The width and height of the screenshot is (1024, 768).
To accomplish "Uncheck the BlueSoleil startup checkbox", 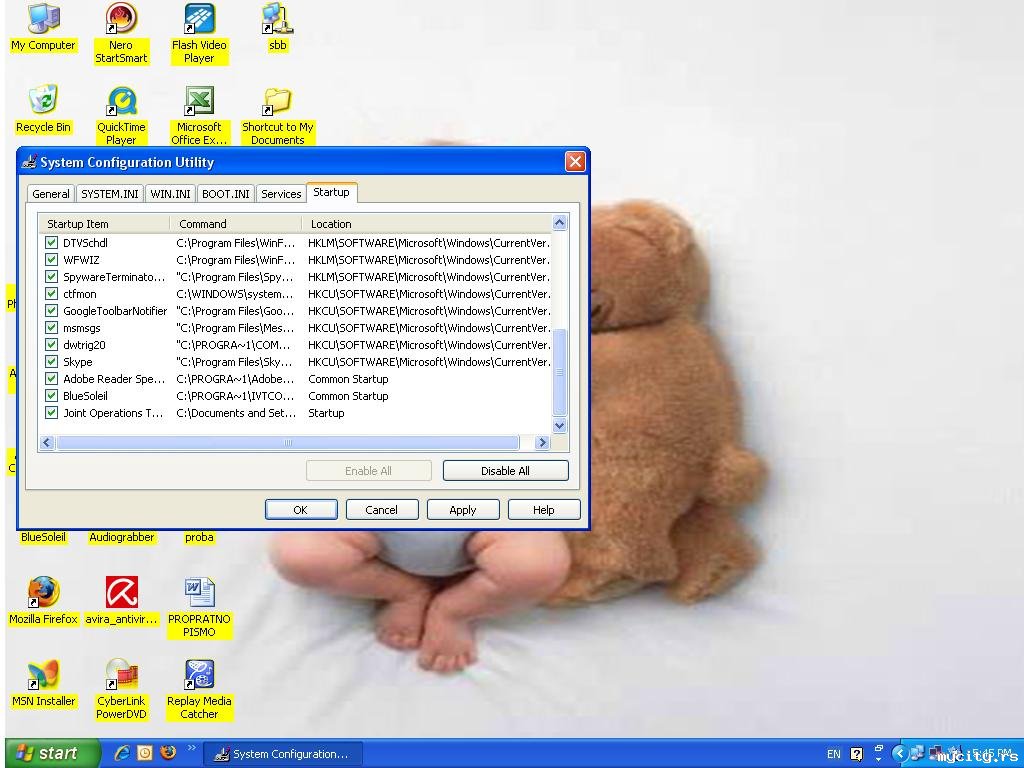I will coord(51,395).
